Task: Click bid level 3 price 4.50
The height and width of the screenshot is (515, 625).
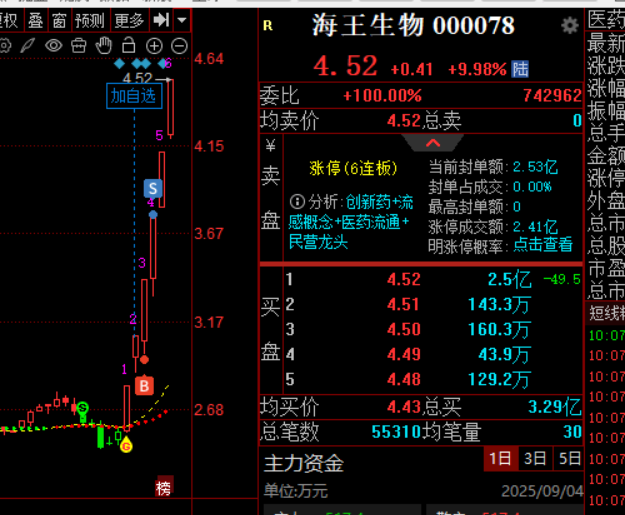Action: point(404,330)
